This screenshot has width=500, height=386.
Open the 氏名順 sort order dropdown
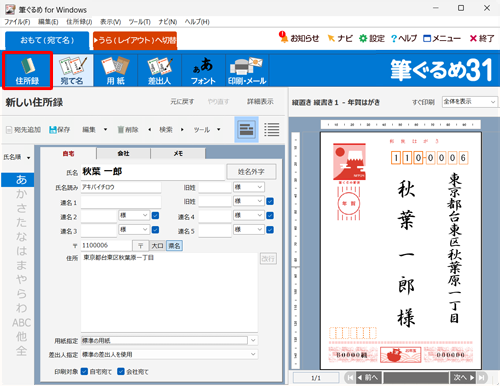17,157
